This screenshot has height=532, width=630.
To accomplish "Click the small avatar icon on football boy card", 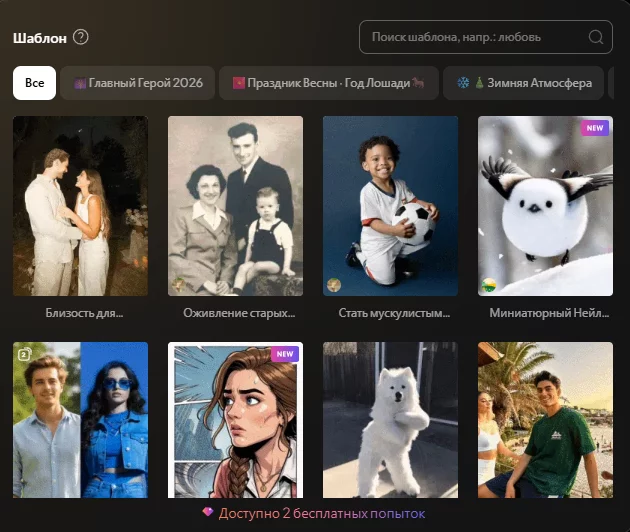I will click(335, 284).
